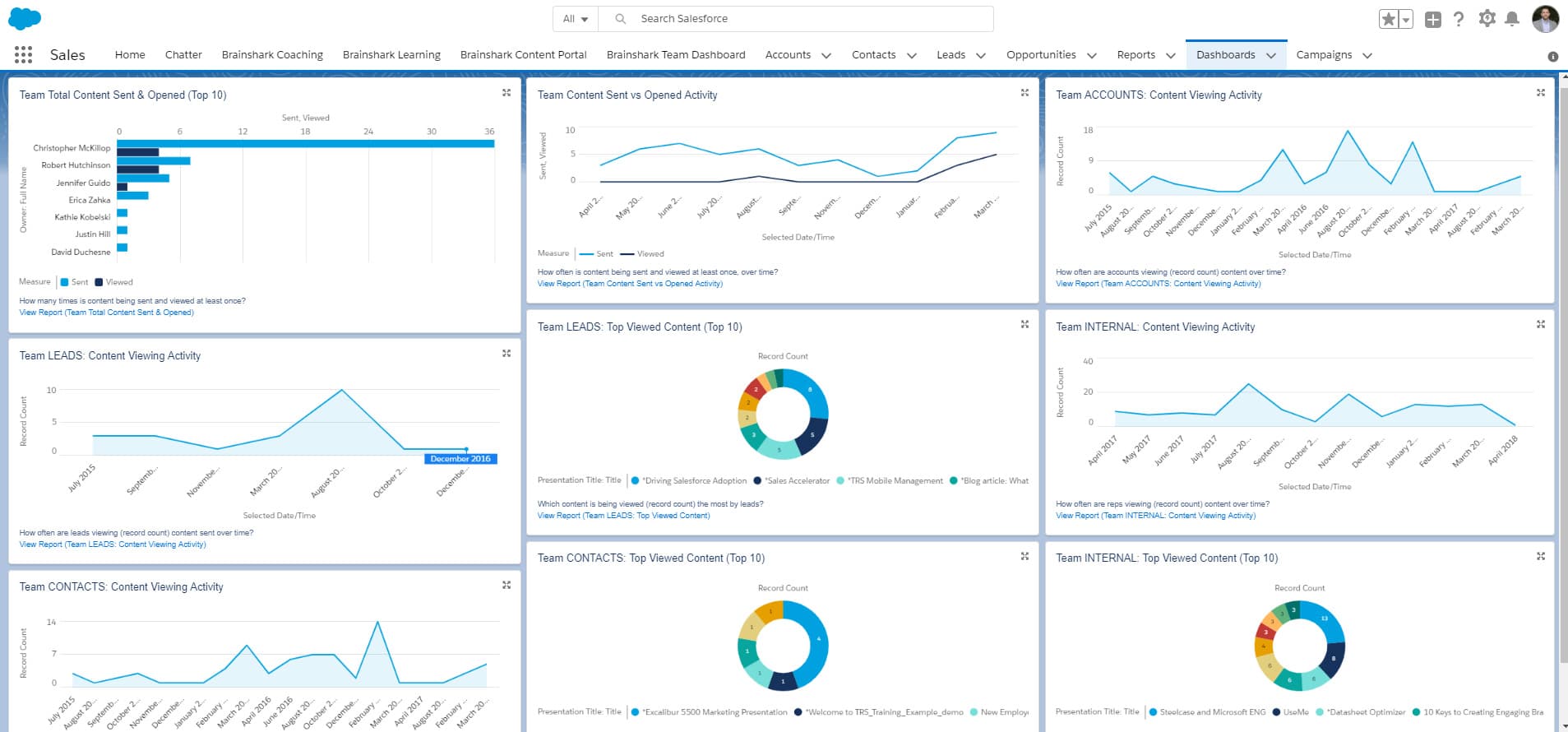Click Steelcase and Microsoft ENG legend swatch

[x=1153, y=712]
